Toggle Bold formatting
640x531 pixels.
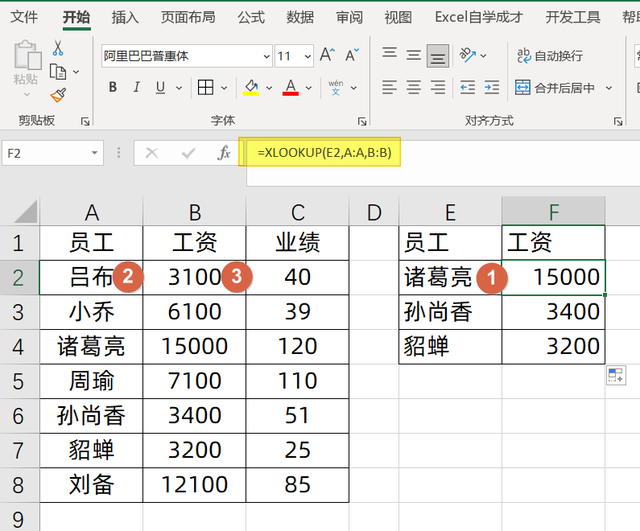pos(113,87)
